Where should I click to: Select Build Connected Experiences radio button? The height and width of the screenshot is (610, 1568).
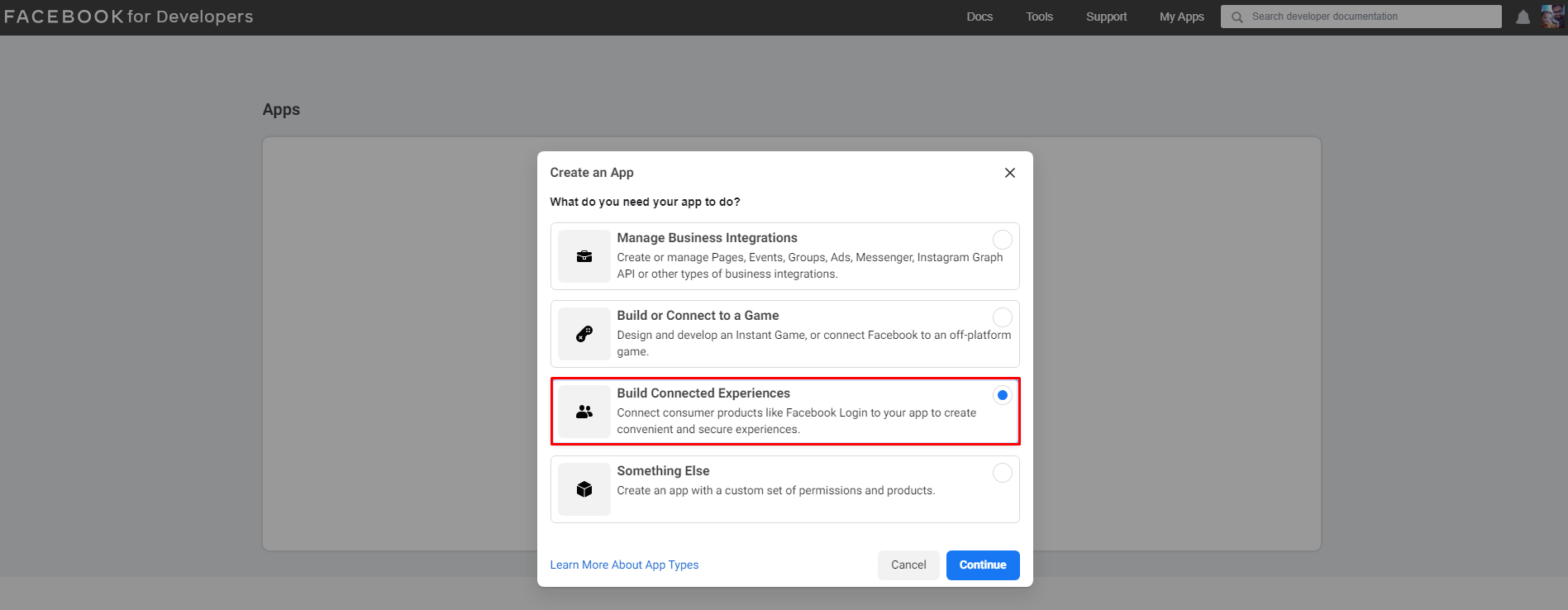point(1002,395)
